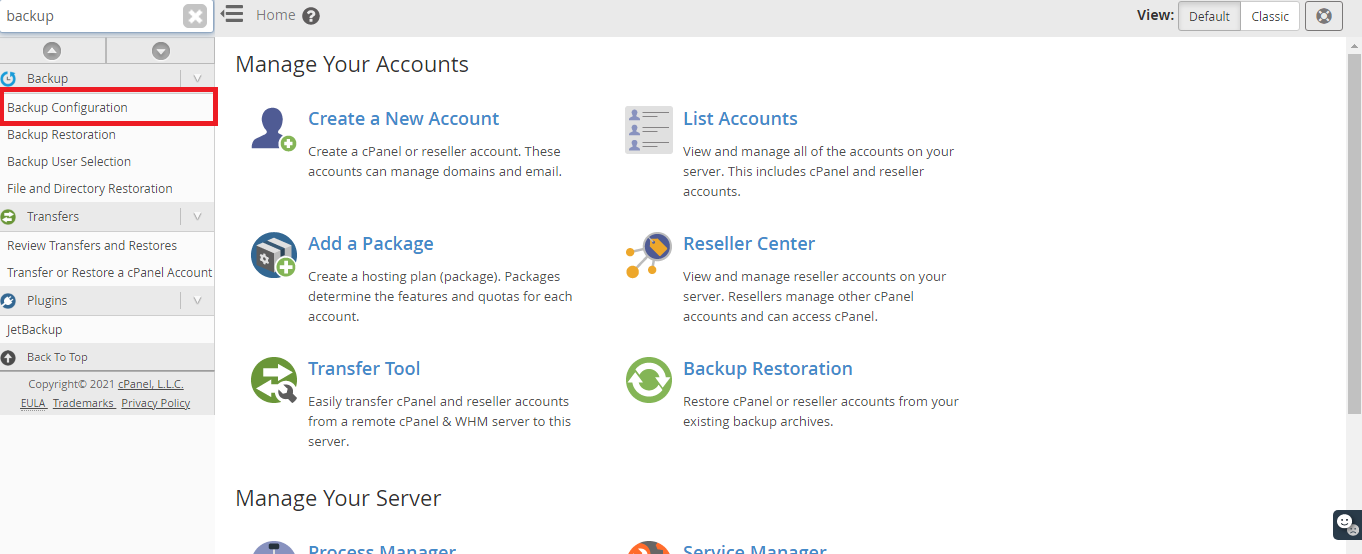Open the cPanel, L.L.C. link
The image size is (1362, 554).
151,384
